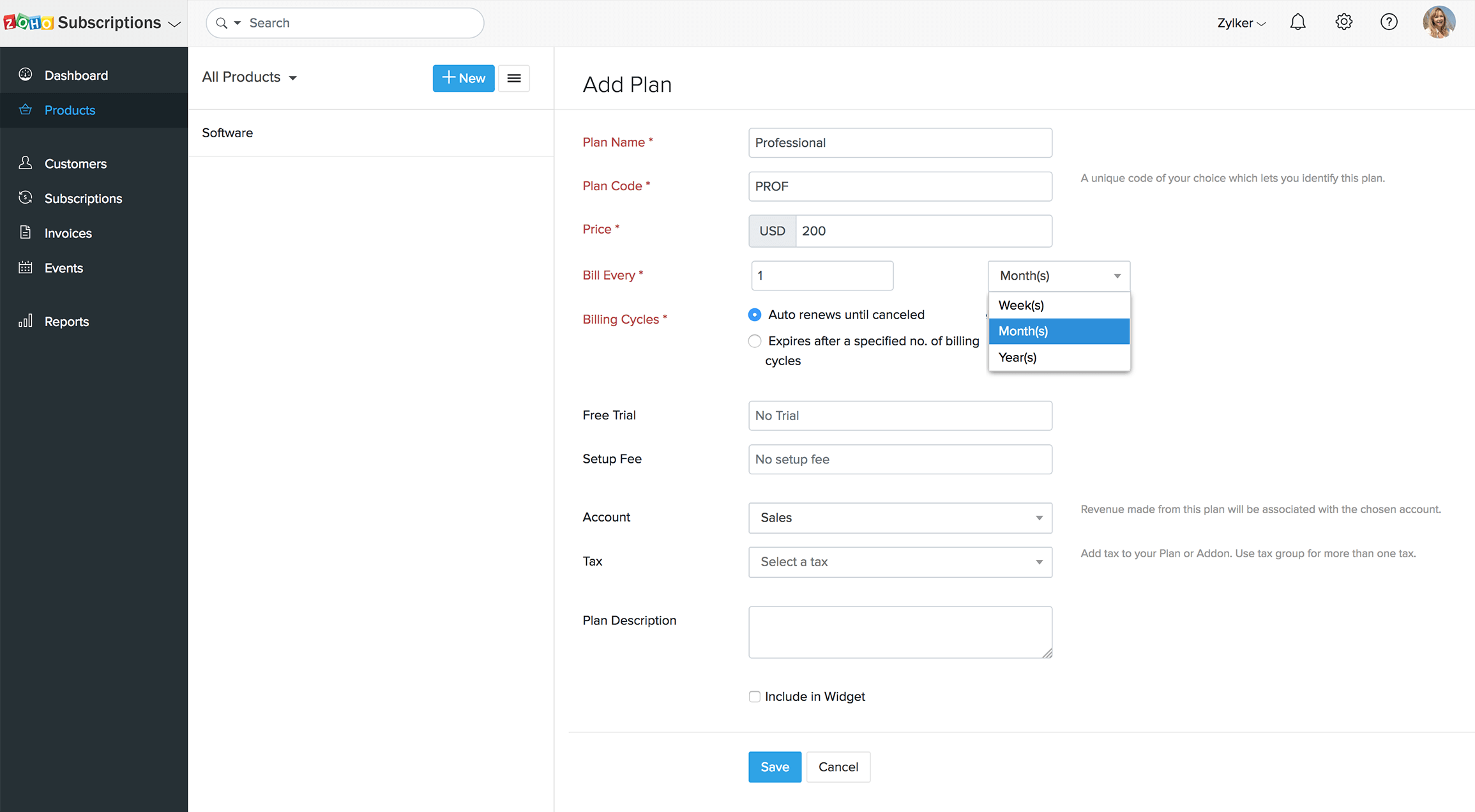Image resolution: width=1475 pixels, height=812 pixels.
Task: Select Auto renews until canceled option
Action: [755, 315]
